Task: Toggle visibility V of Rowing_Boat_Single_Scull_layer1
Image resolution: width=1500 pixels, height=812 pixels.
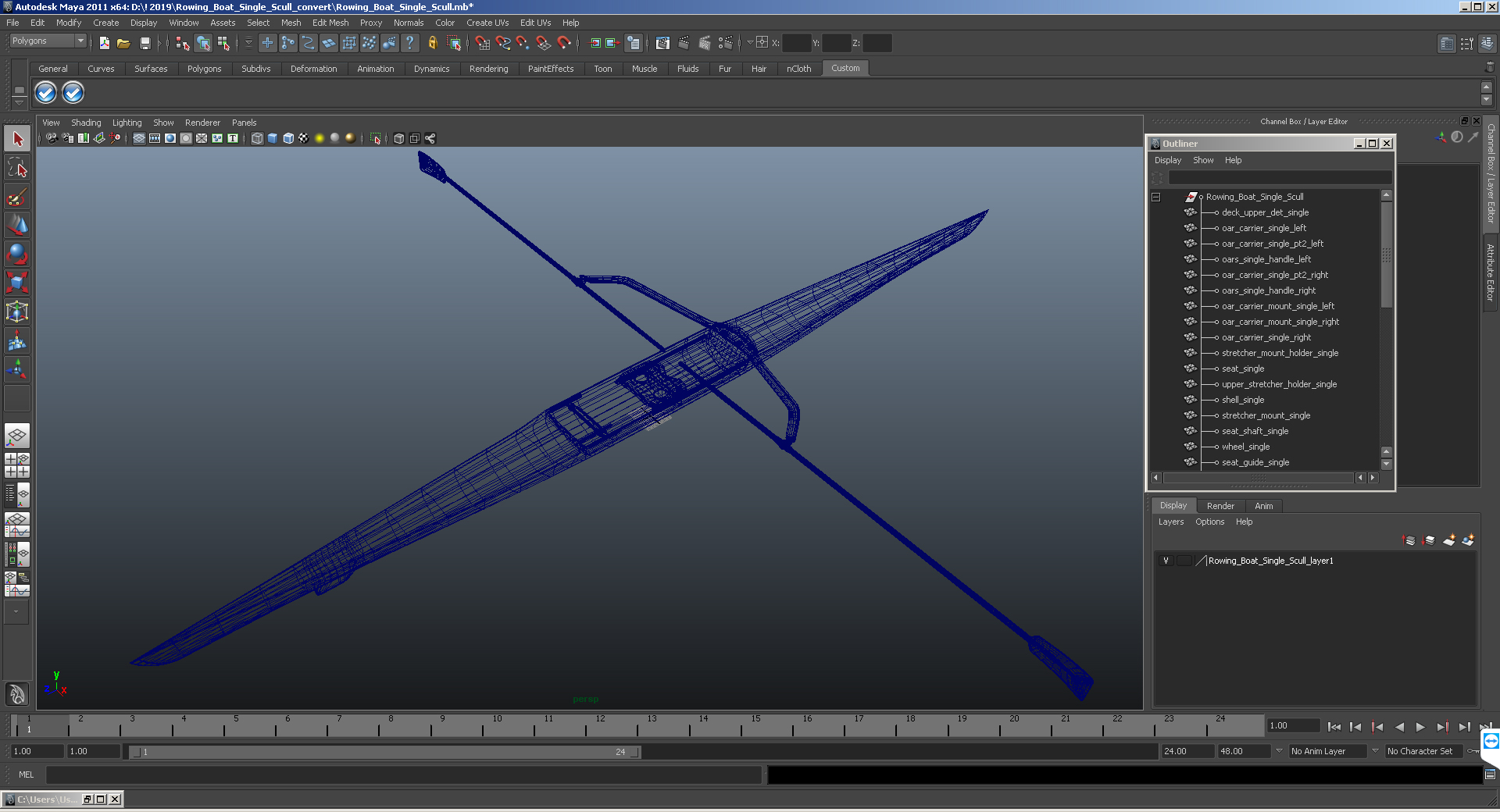Action: click(x=1166, y=561)
